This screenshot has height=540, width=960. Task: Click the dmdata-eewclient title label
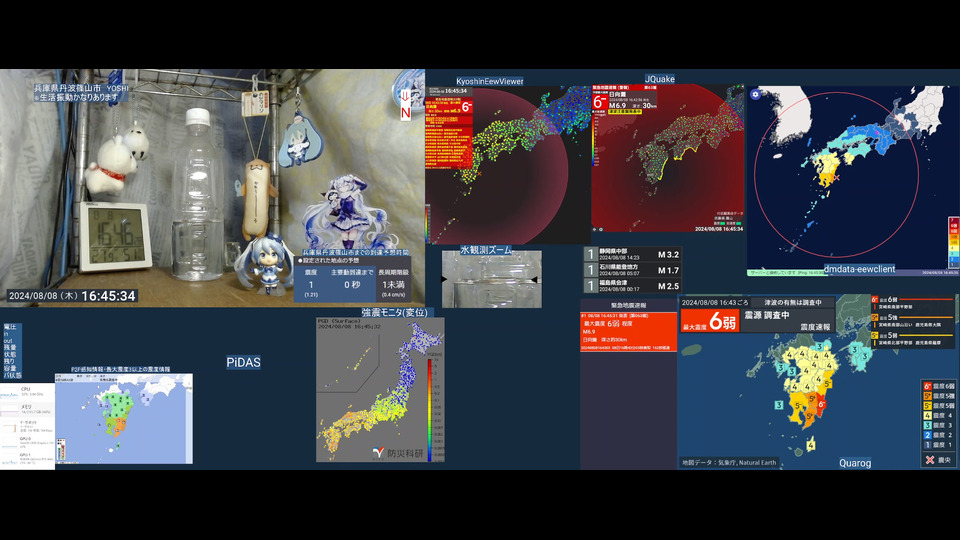859,269
